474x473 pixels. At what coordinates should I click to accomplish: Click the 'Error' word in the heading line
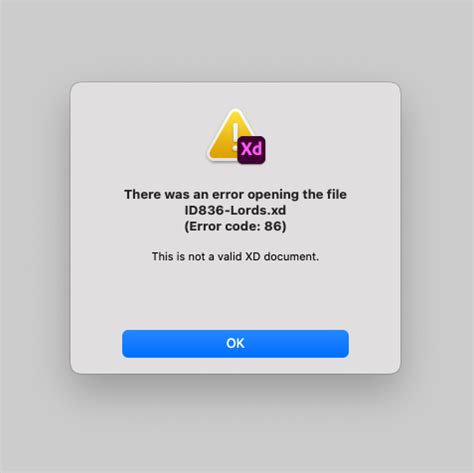click(x=204, y=226)
